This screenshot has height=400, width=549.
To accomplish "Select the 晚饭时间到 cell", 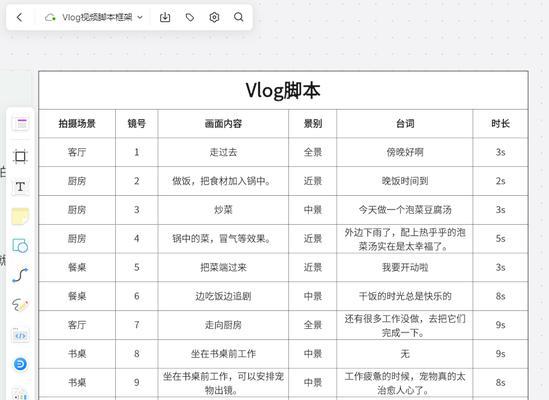I will coord(405,181).
